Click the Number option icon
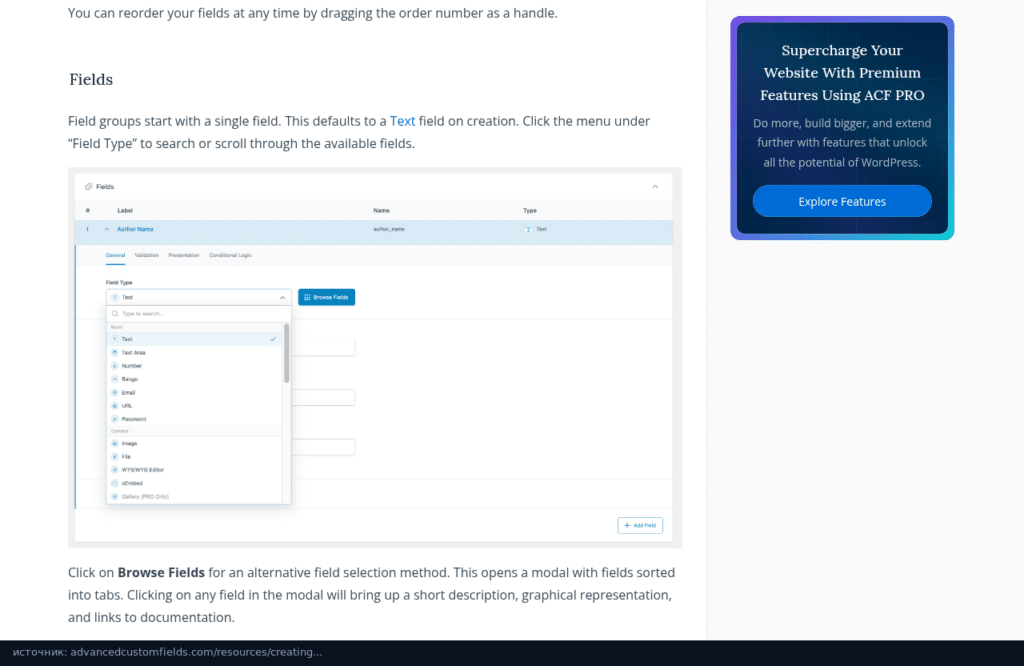Viewport: 1024px width, 666px height. [x=115, y=366]
